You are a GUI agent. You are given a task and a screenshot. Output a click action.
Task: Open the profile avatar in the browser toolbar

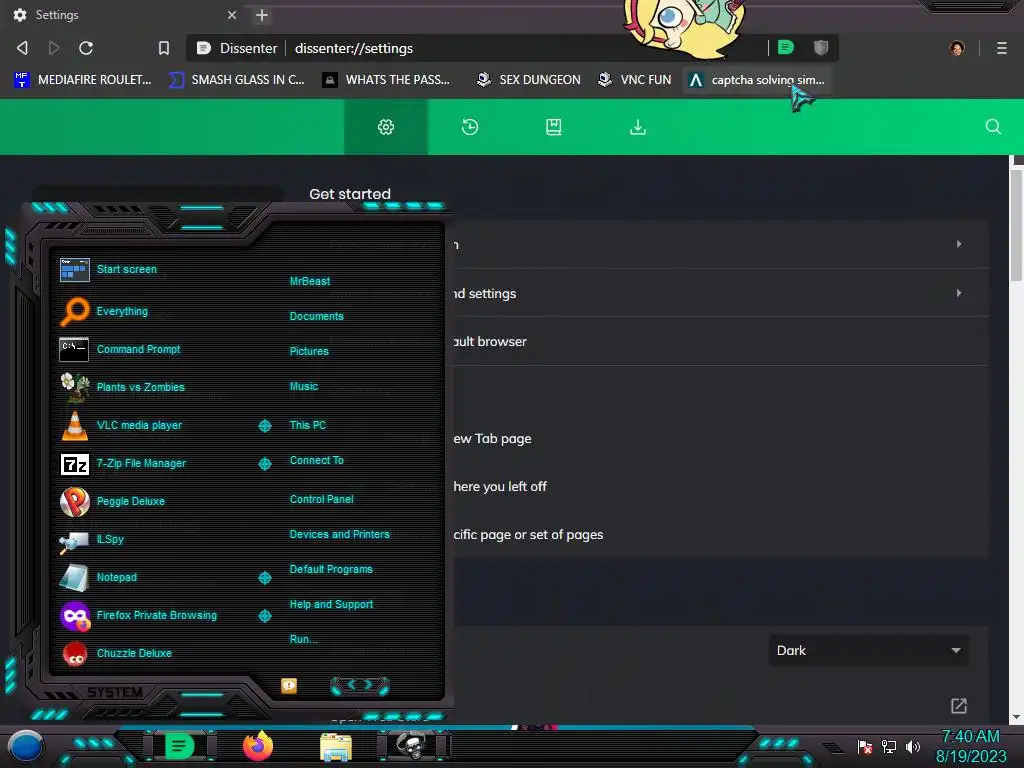pos(957,48)
